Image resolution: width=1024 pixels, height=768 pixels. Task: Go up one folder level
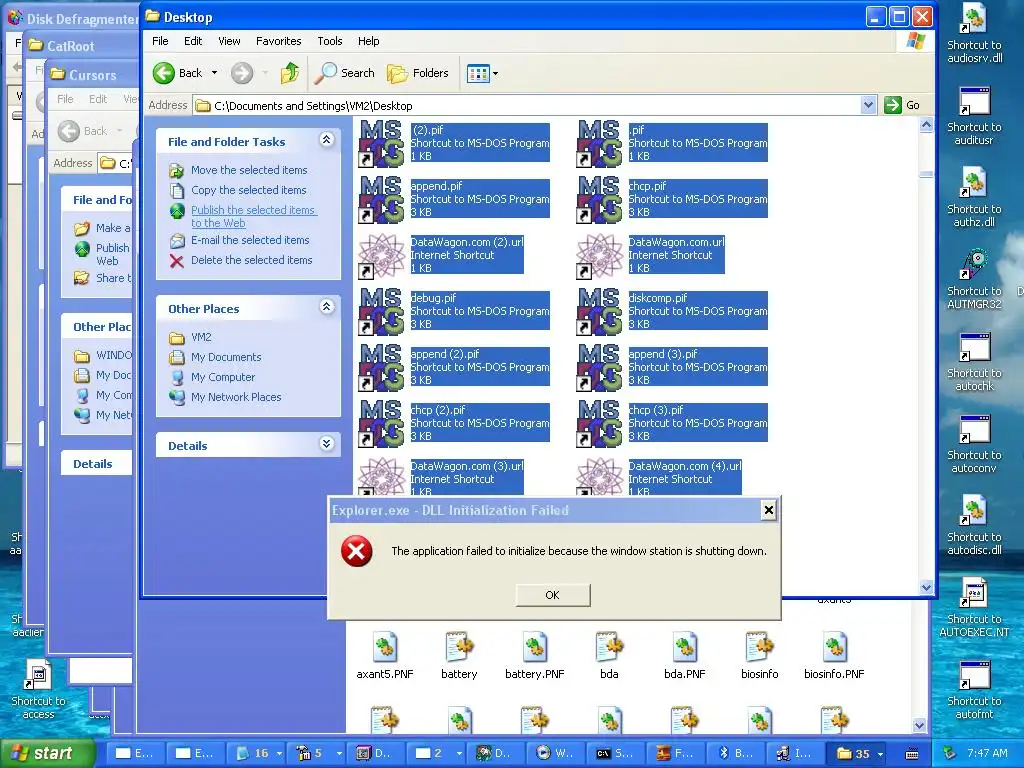click(x=290, y=73)
